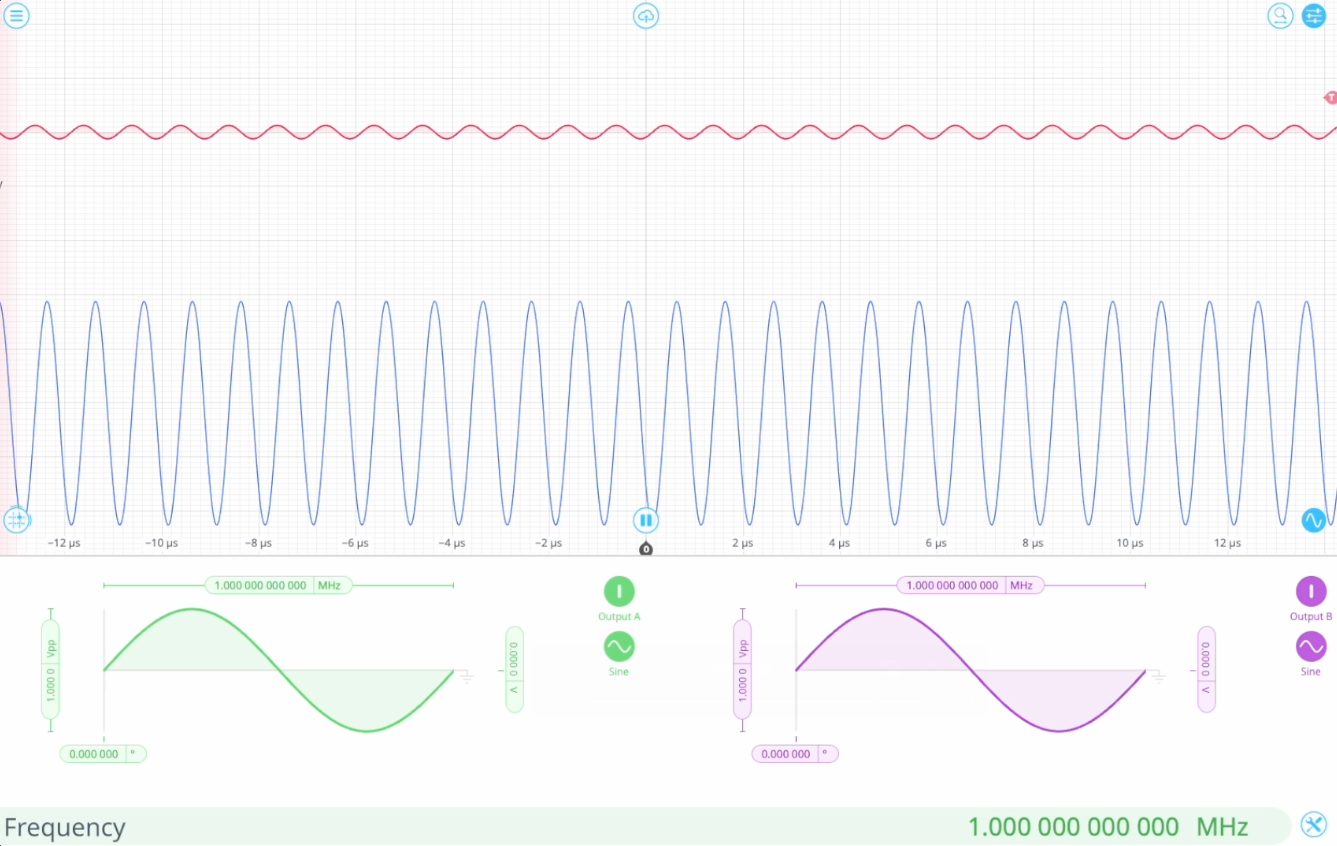
Task: Click the red T trigger marker on the right edge
Action: pos(1330,97)
